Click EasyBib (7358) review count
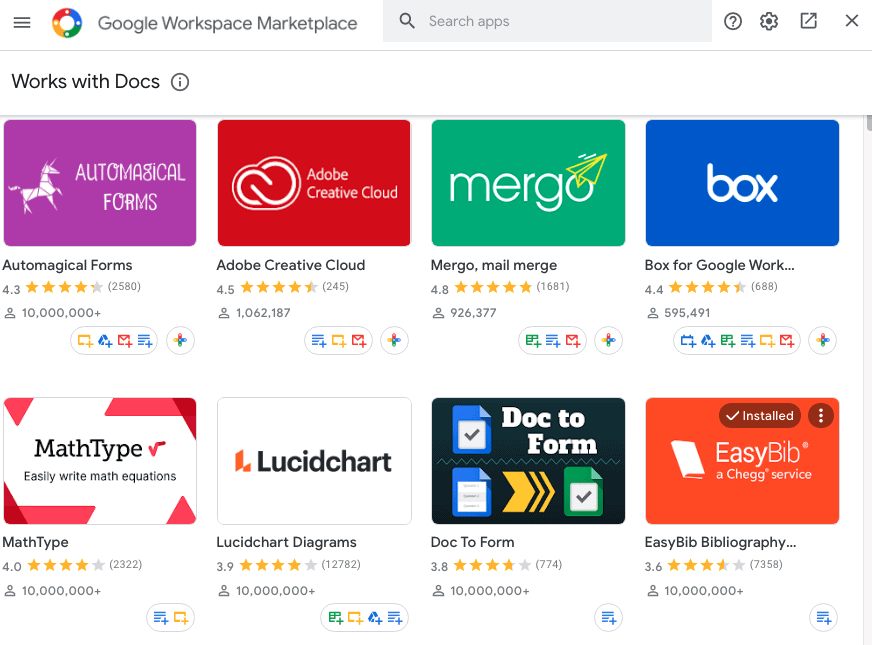 [766, 564]
